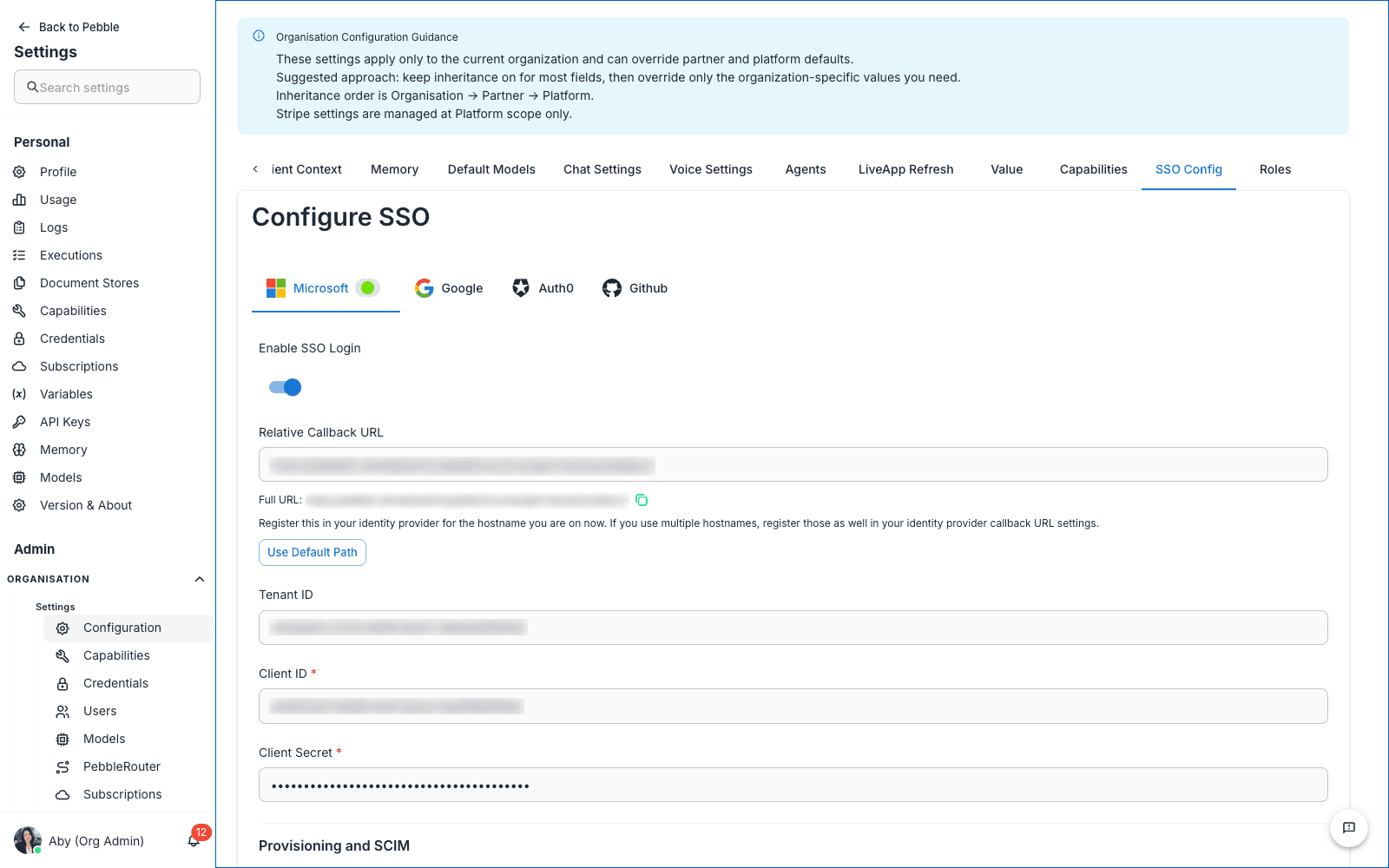Select the Microsoft SSO provider tab
The image size is (1389, 868).
(x=326, y=288)
